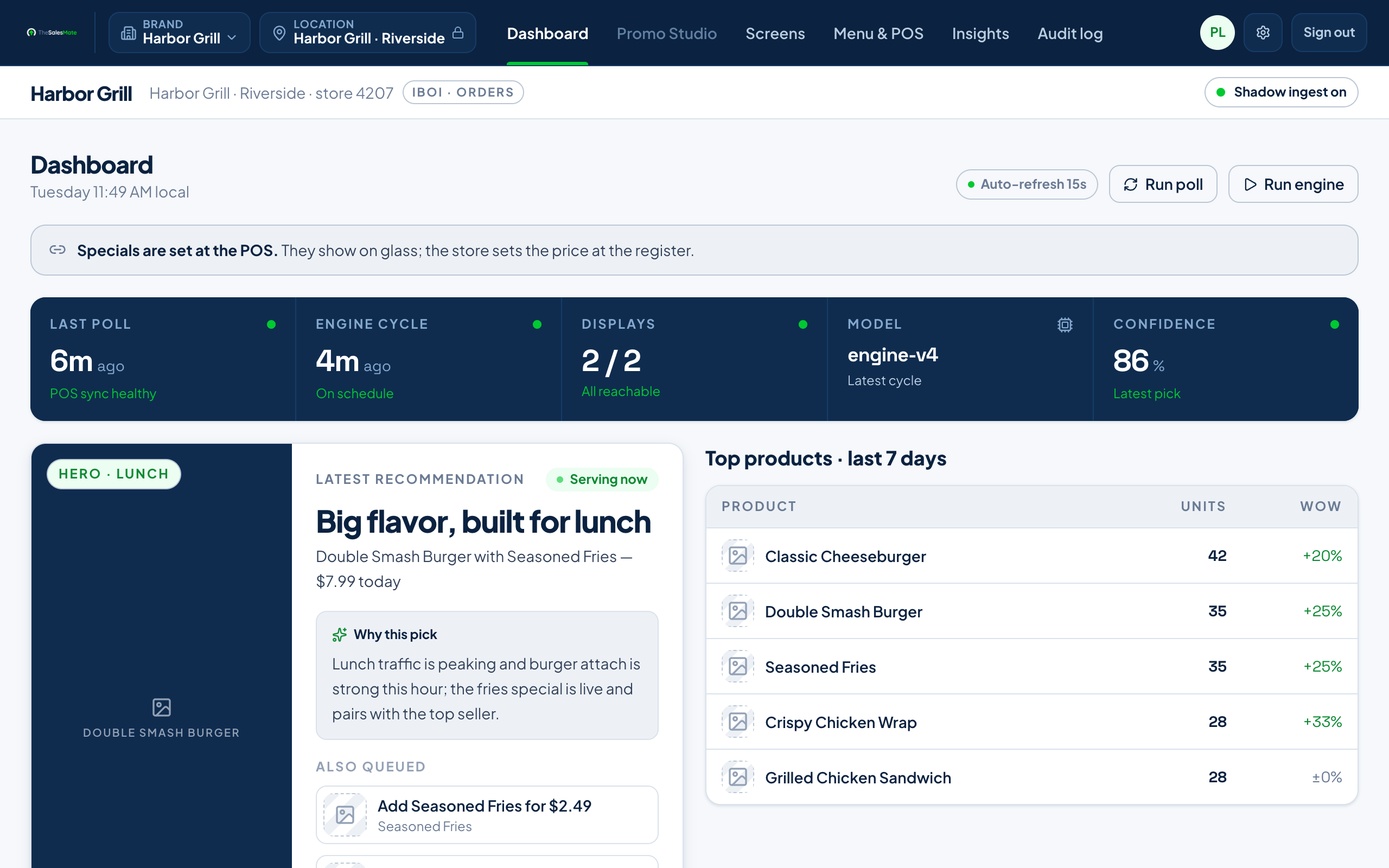Toggle the Auto-refresh 15s pill
1389x868 pixels.
tap(1027, 184)
